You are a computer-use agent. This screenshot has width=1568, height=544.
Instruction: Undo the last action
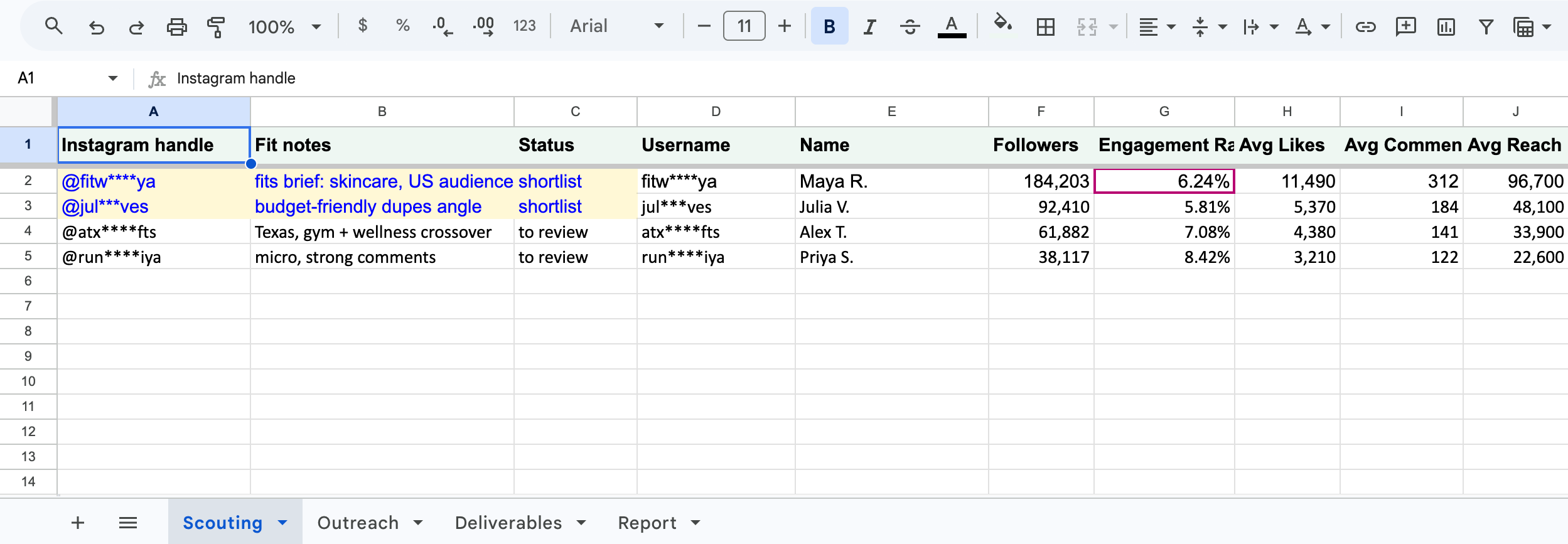tap(96, 26)
